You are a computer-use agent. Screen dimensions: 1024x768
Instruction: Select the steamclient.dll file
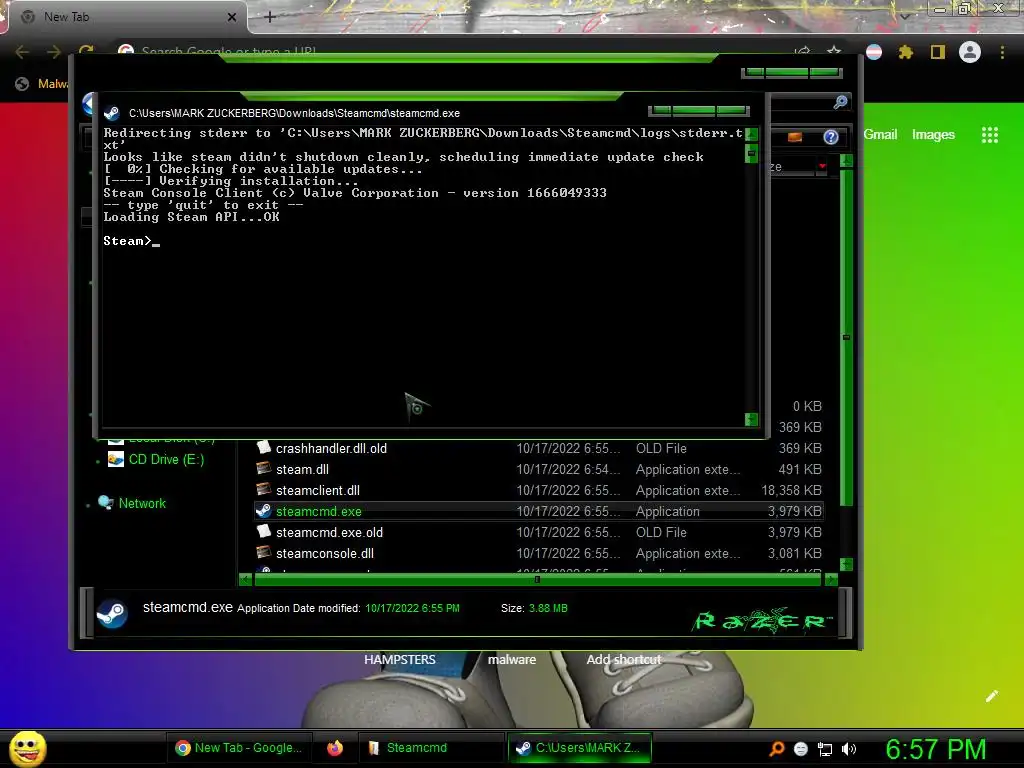tap(317, 490)
